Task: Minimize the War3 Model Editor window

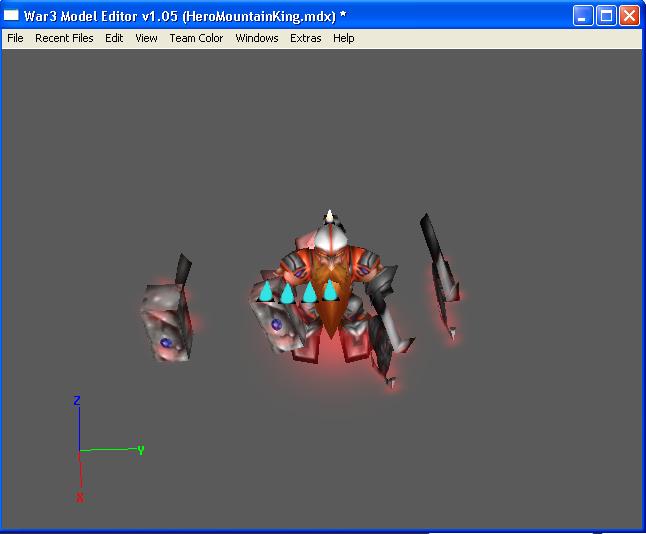Action: pyautogui.click(x=583, y=16)
